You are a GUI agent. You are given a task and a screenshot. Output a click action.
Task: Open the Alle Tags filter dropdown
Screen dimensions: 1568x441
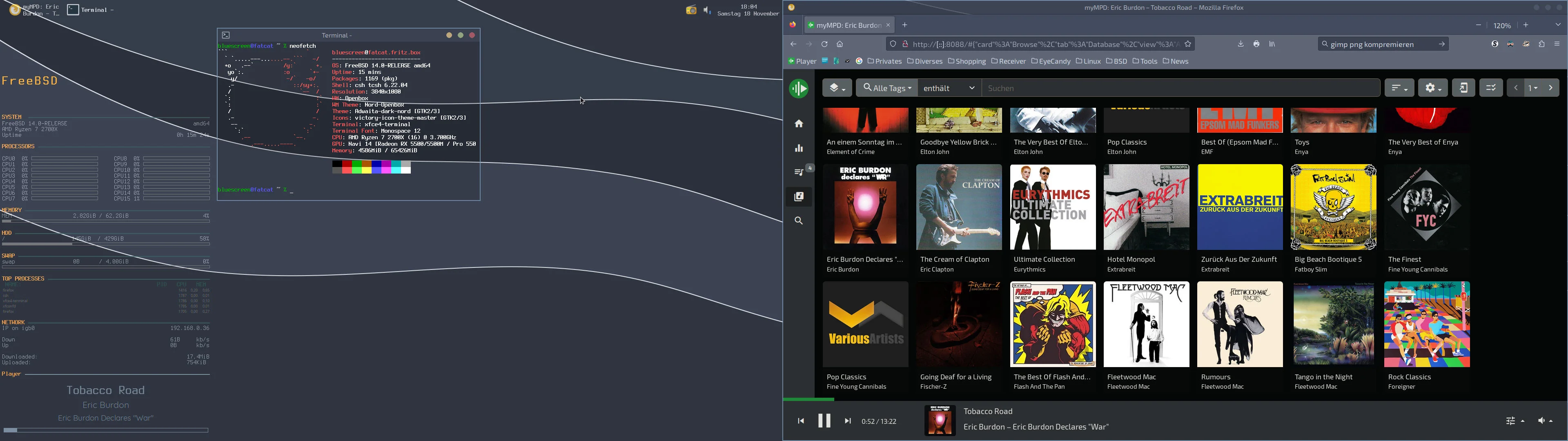[887, 88]
